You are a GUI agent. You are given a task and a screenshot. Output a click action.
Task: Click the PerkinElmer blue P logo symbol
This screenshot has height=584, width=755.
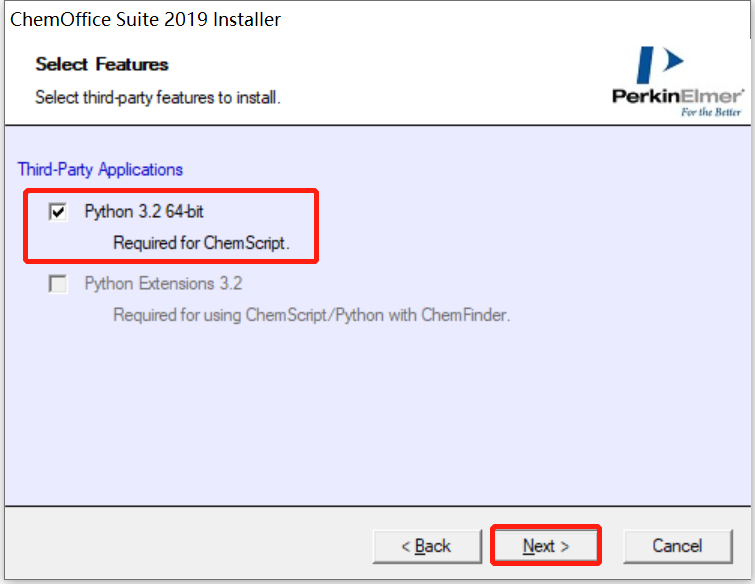click(x=661, y=65)
